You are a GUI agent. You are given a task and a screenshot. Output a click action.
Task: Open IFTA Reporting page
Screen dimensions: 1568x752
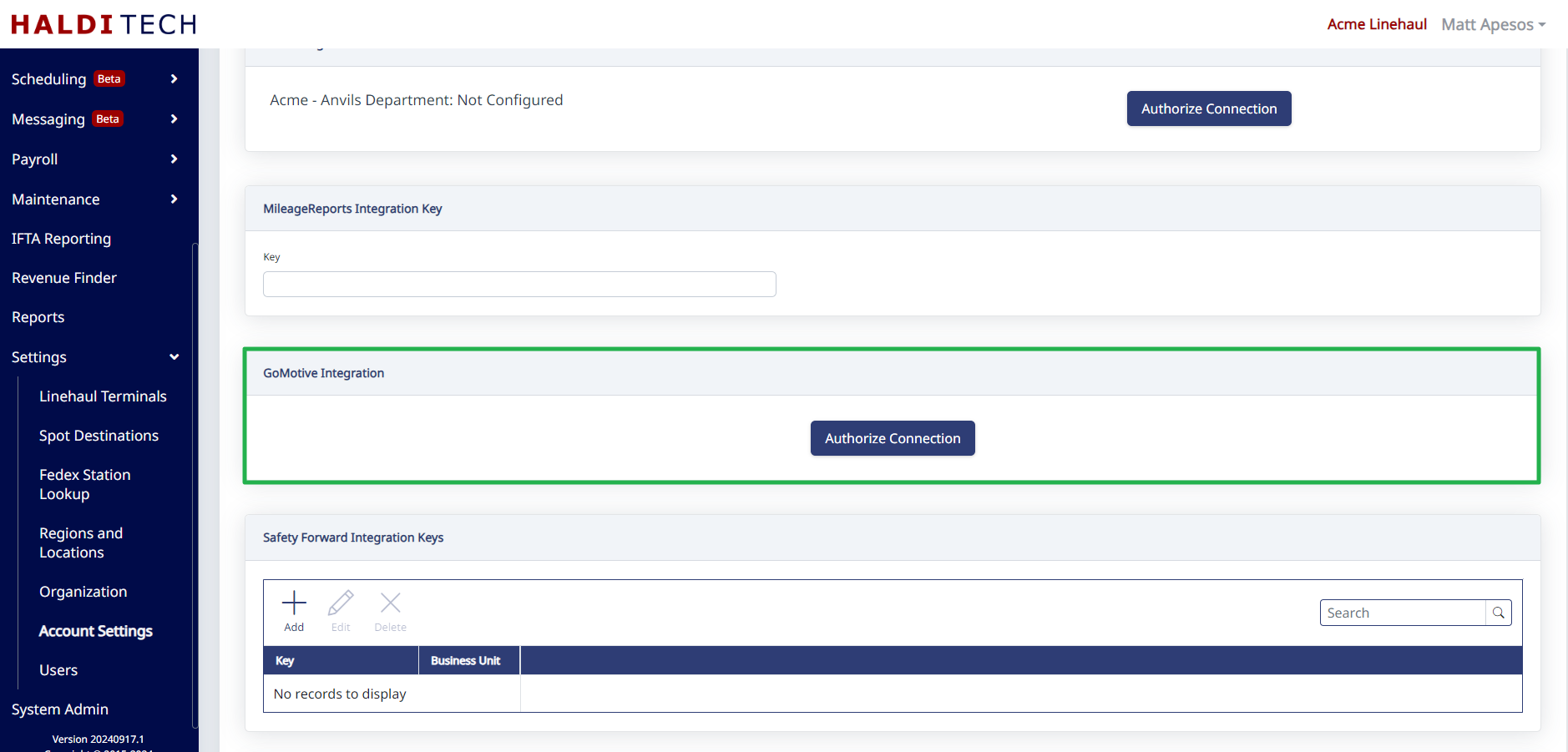click(61, 239)
